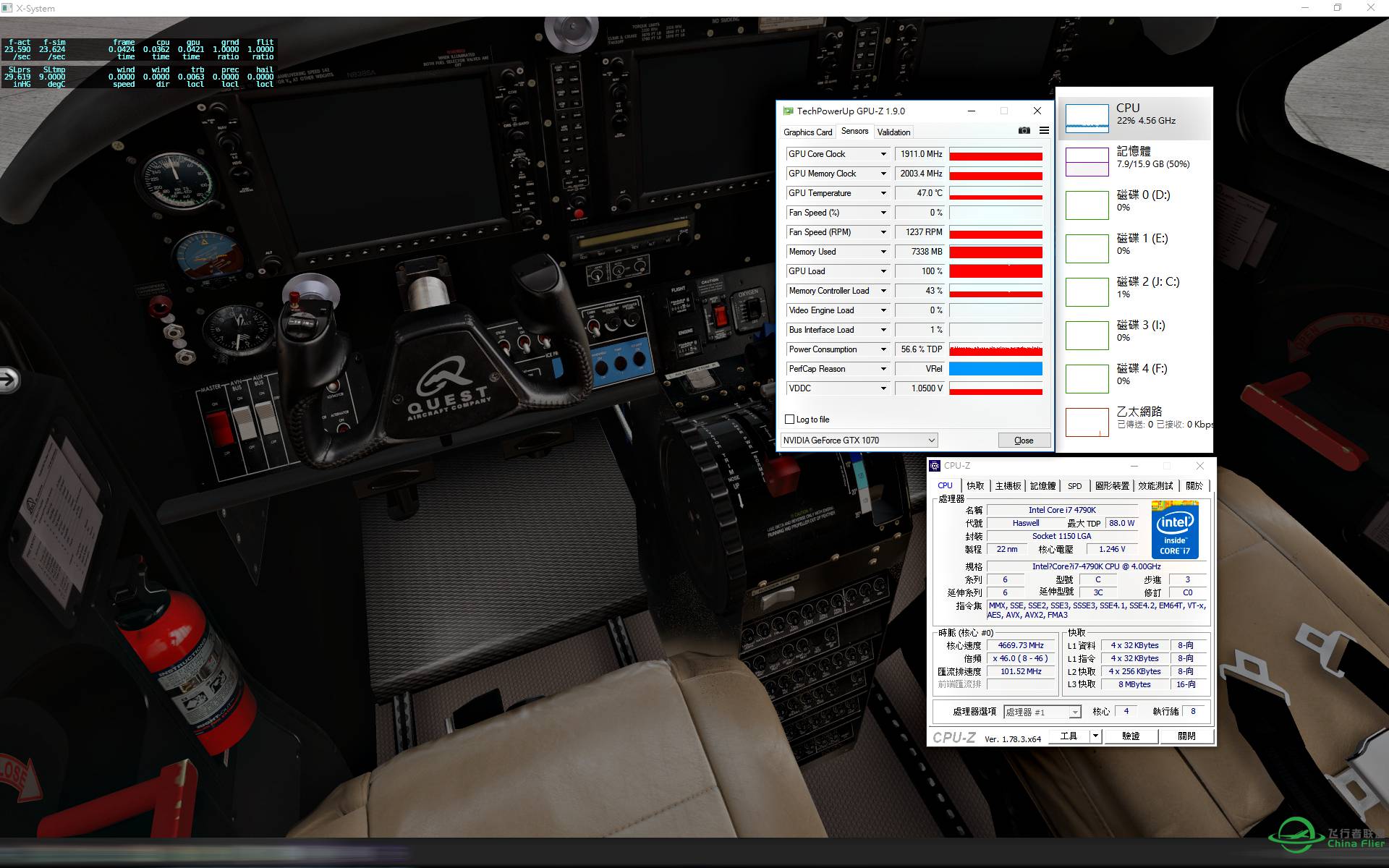Click the CPU-Z tools (工具) button
The image size is (1389, 868).
click(x=1069, y=736)
